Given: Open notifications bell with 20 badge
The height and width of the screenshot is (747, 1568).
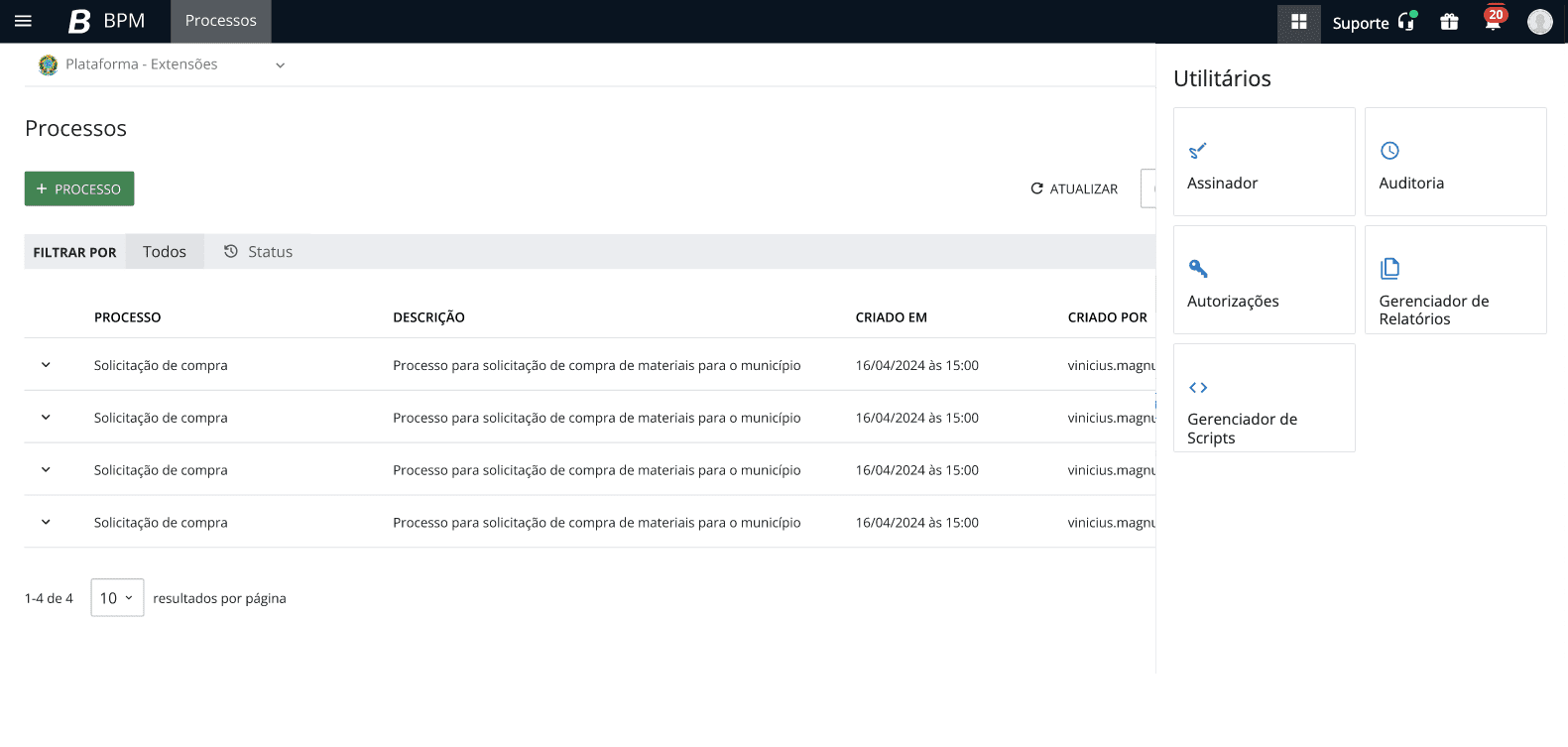Looking at the screenshot, I should pyautogui.click(x=1494, y=20).
